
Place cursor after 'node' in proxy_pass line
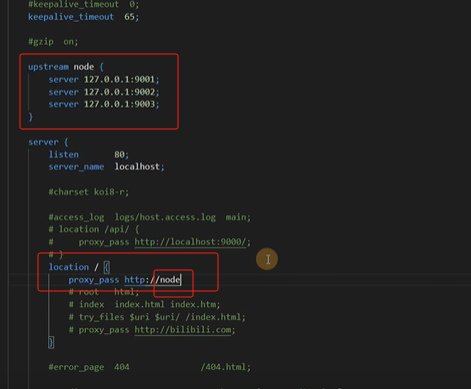pyautogui.click(x=181, y=279)
